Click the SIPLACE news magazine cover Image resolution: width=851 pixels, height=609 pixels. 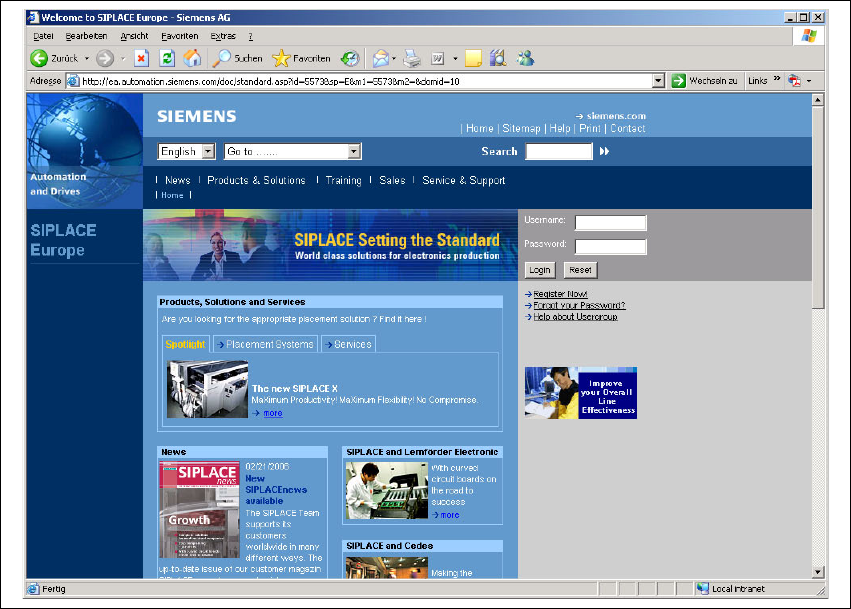click(199, 510)
